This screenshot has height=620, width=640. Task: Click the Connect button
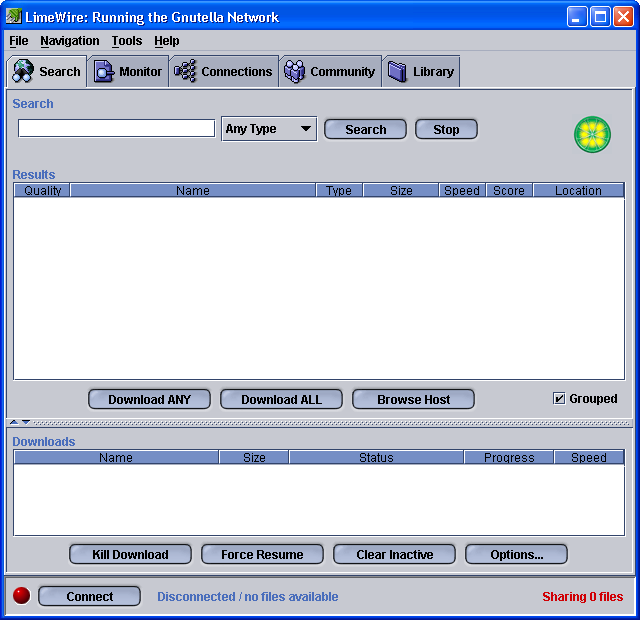click(89, 596)
